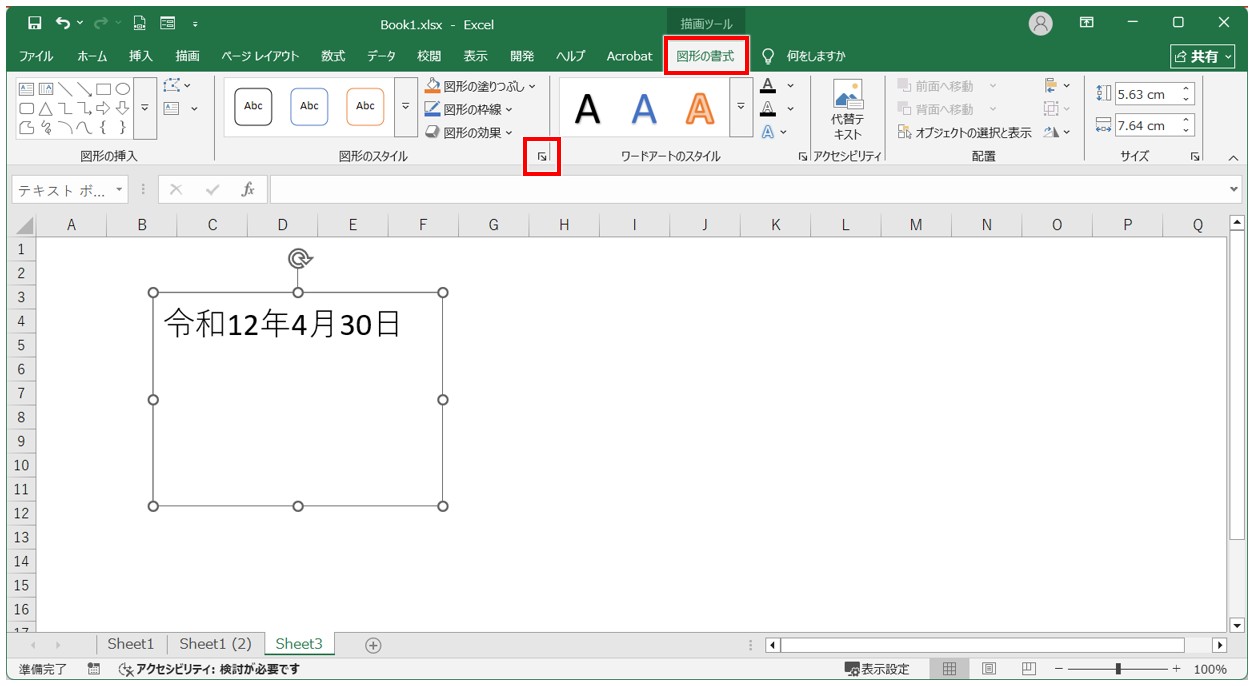Switch to Sheet1 tab
Image resolution: width=1253 pixels, height=686 pixels.
(x=131, y=644)
